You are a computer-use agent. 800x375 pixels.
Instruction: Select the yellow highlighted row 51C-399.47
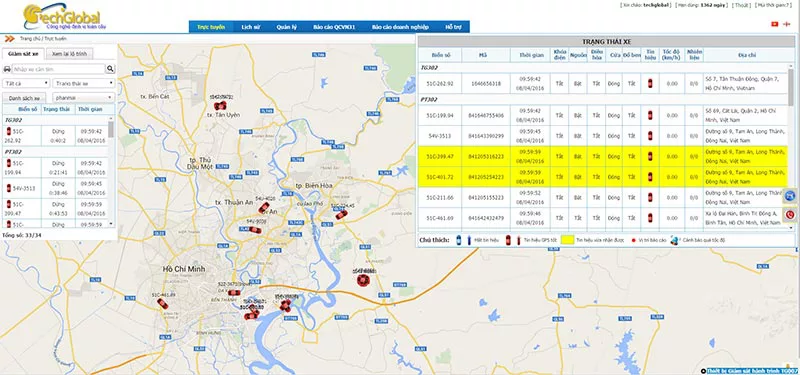tap(603, 157)
